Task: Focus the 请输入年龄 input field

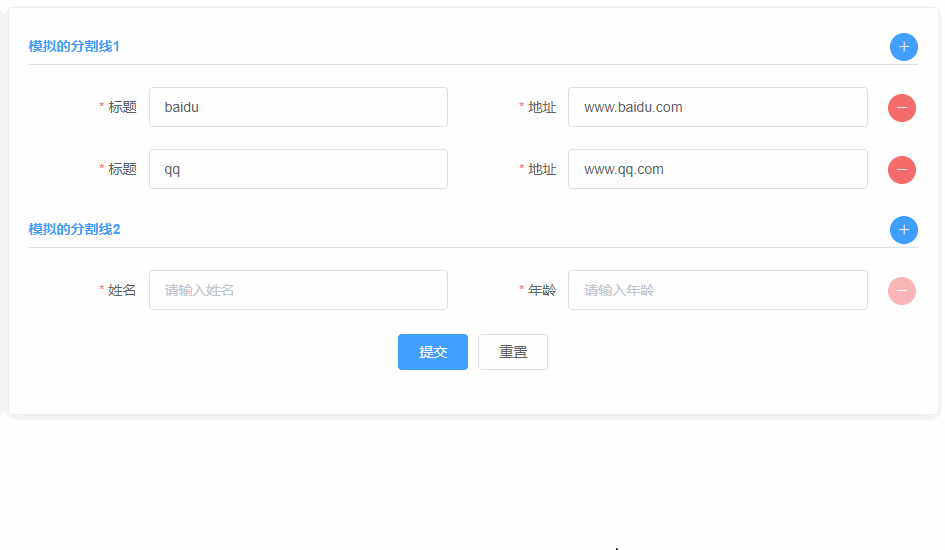Action: (718, 290)
